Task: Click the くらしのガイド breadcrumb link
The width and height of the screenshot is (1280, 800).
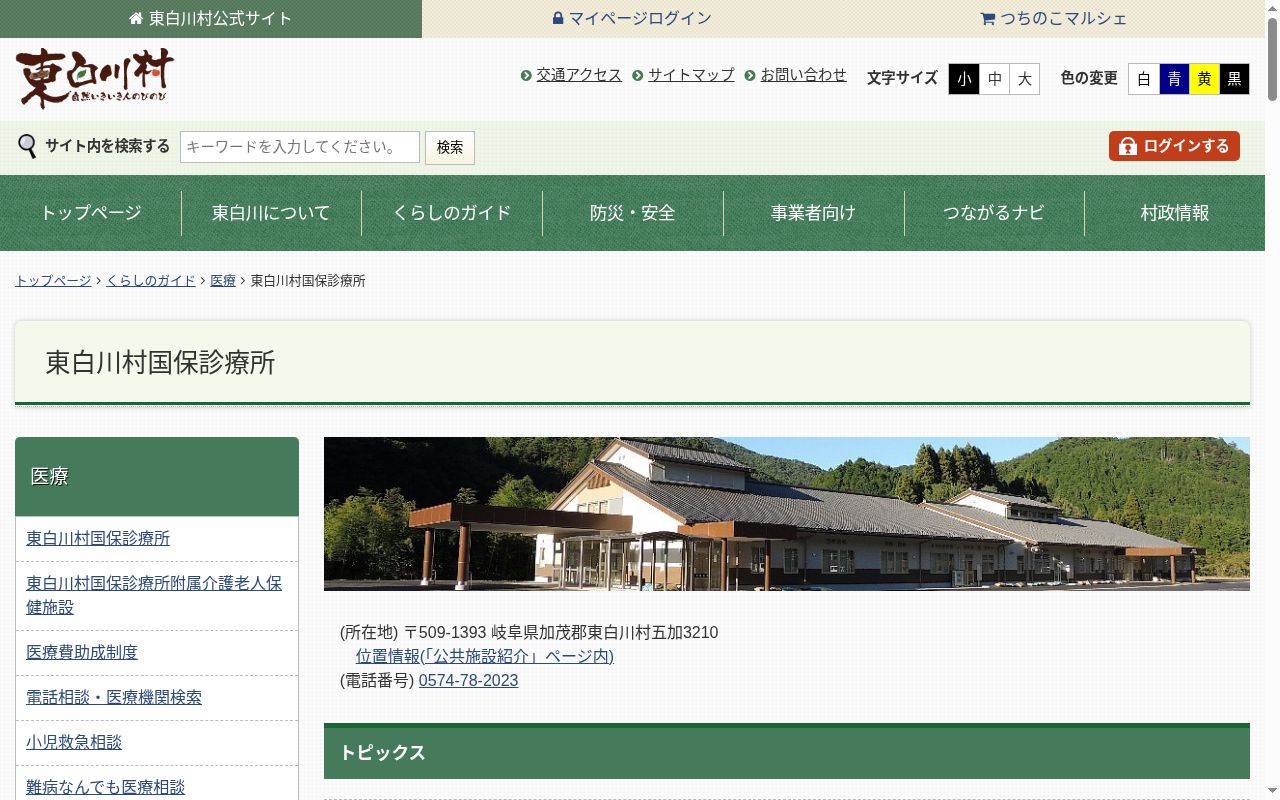Action: click(151, 281)
